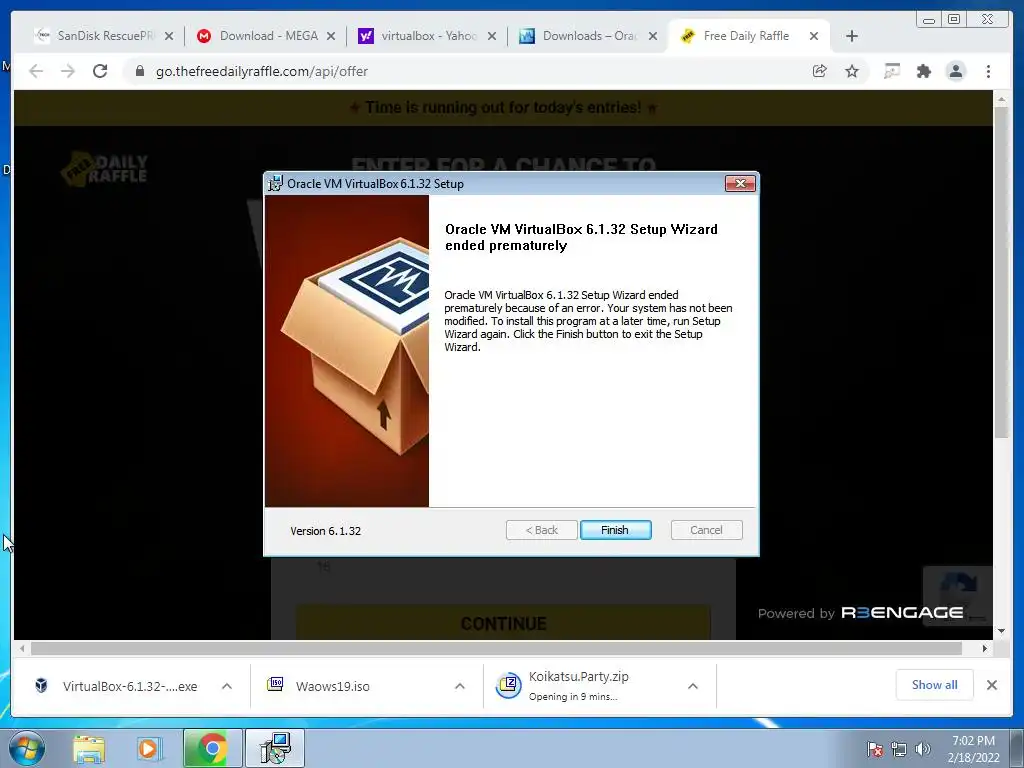The height and width of the screenshot is (768, 1024).
Task: Click the taskbar clock showing 7:02 PM
Action: point(973,748)
